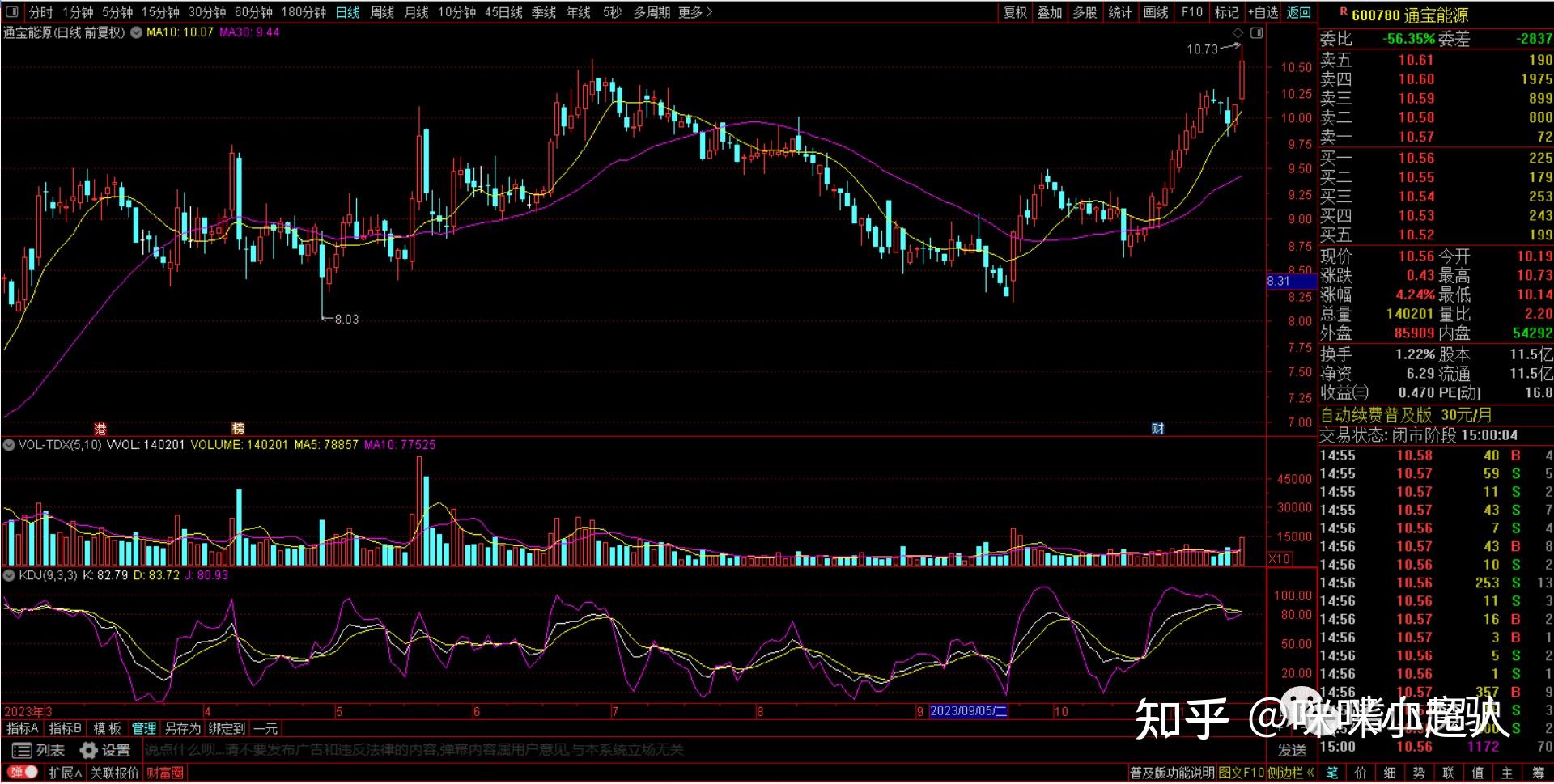Open the 多周期 multi-period view

point(652,12)
